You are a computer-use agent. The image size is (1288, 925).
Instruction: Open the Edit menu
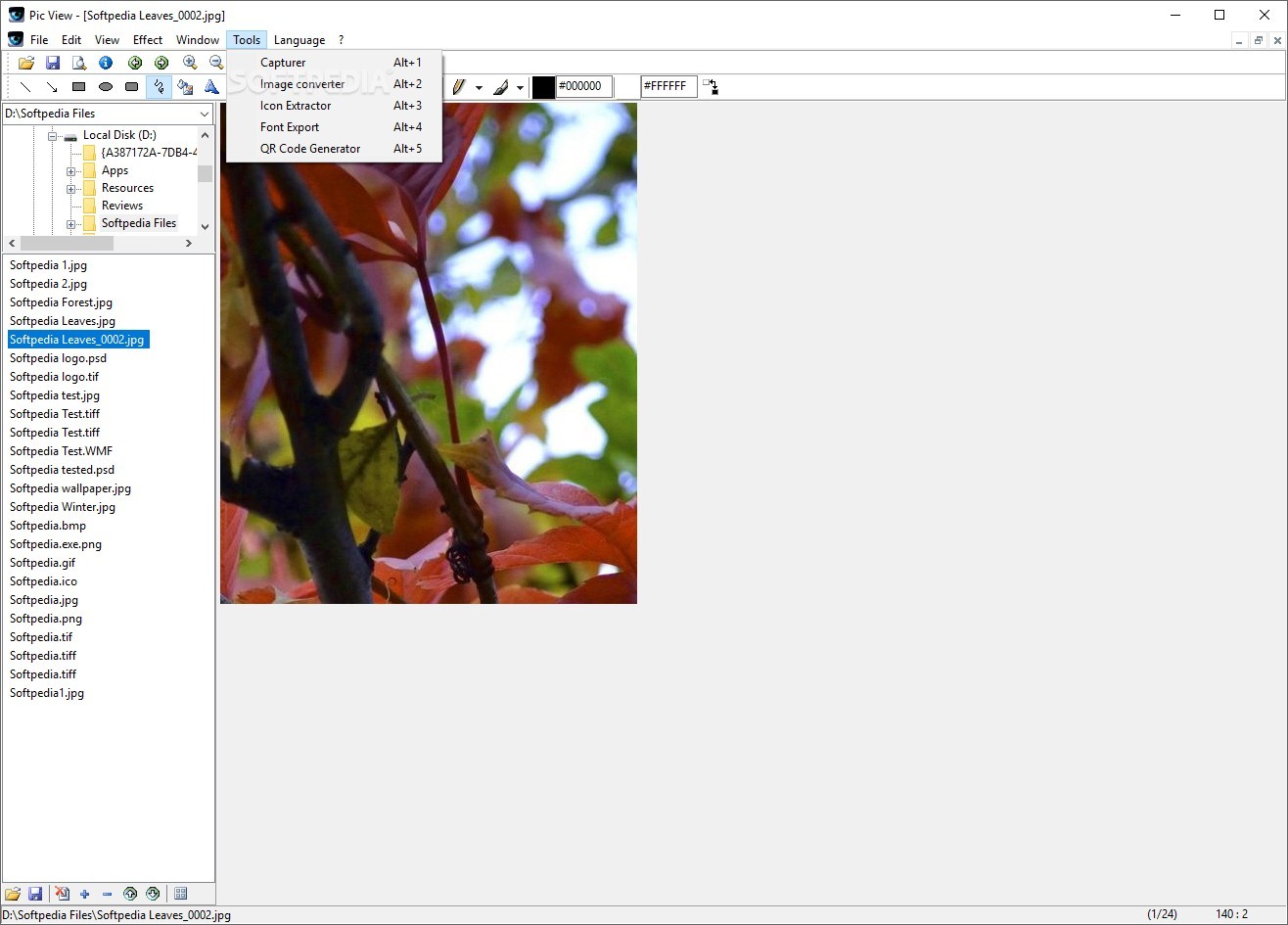point(71,40)
